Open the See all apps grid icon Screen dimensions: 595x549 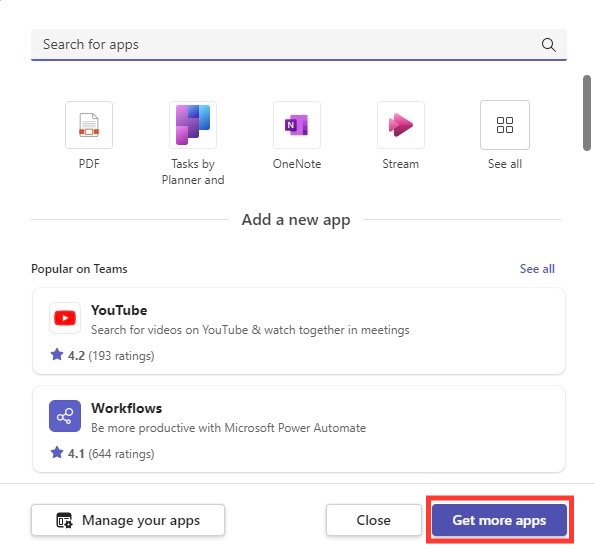(505, 125)
